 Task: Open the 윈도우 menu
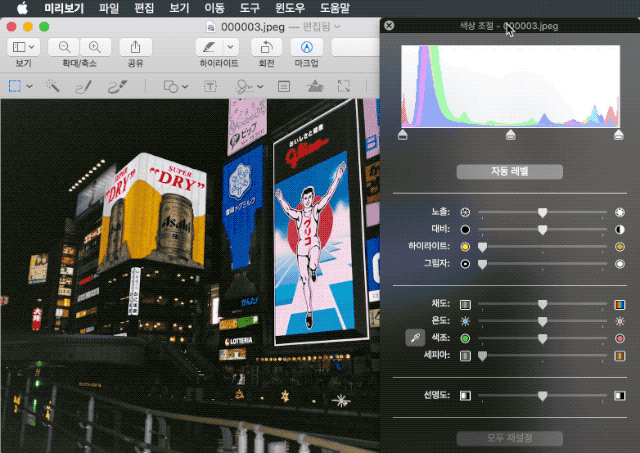[290, 8]
